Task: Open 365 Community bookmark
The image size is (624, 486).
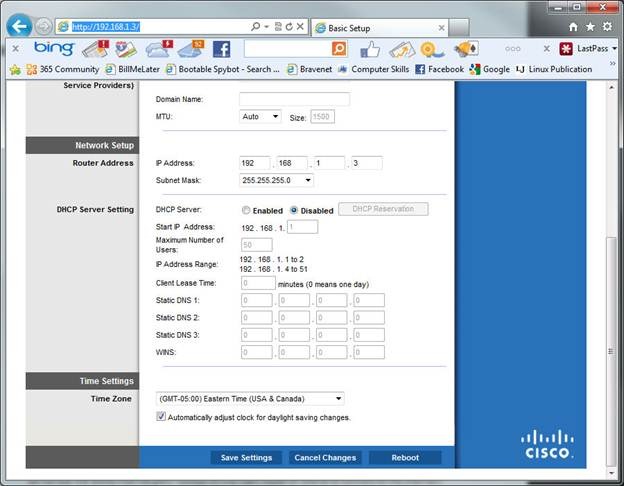Action: pyautogui.click(x=62, y=69)
